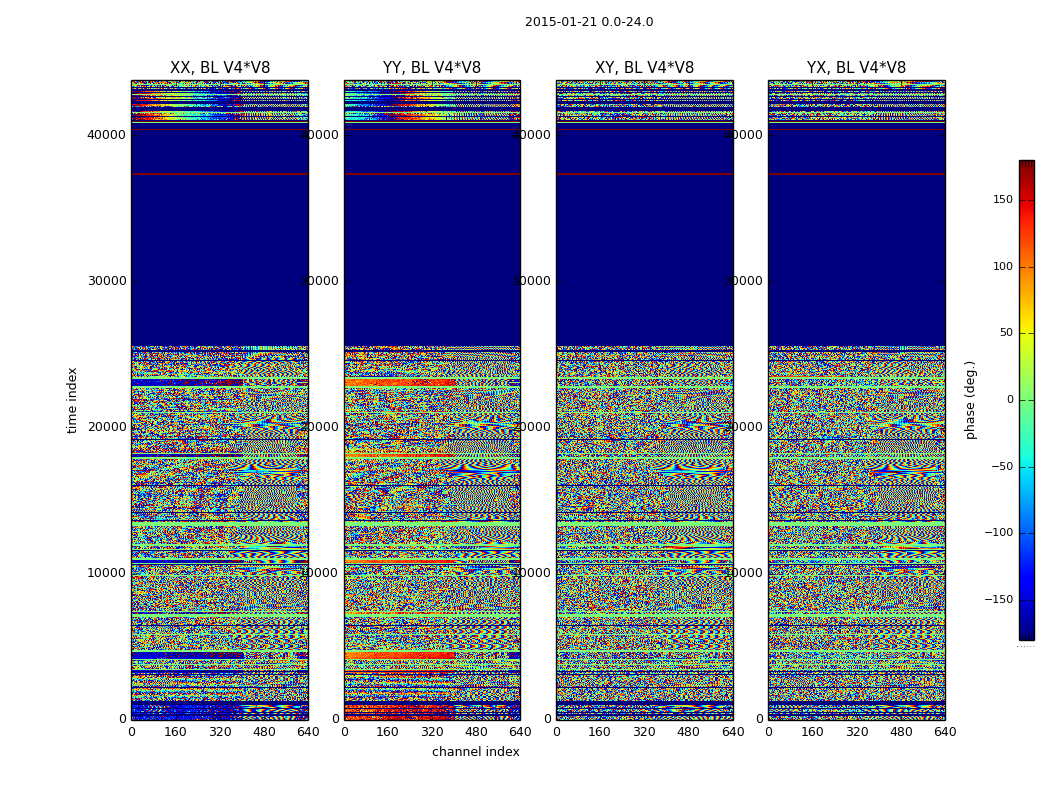Click the colorbar tick label '0'
Image resolution: width=1050 pixels, height=800 pixels.
pyautogui.click(x=1010, y=400)
